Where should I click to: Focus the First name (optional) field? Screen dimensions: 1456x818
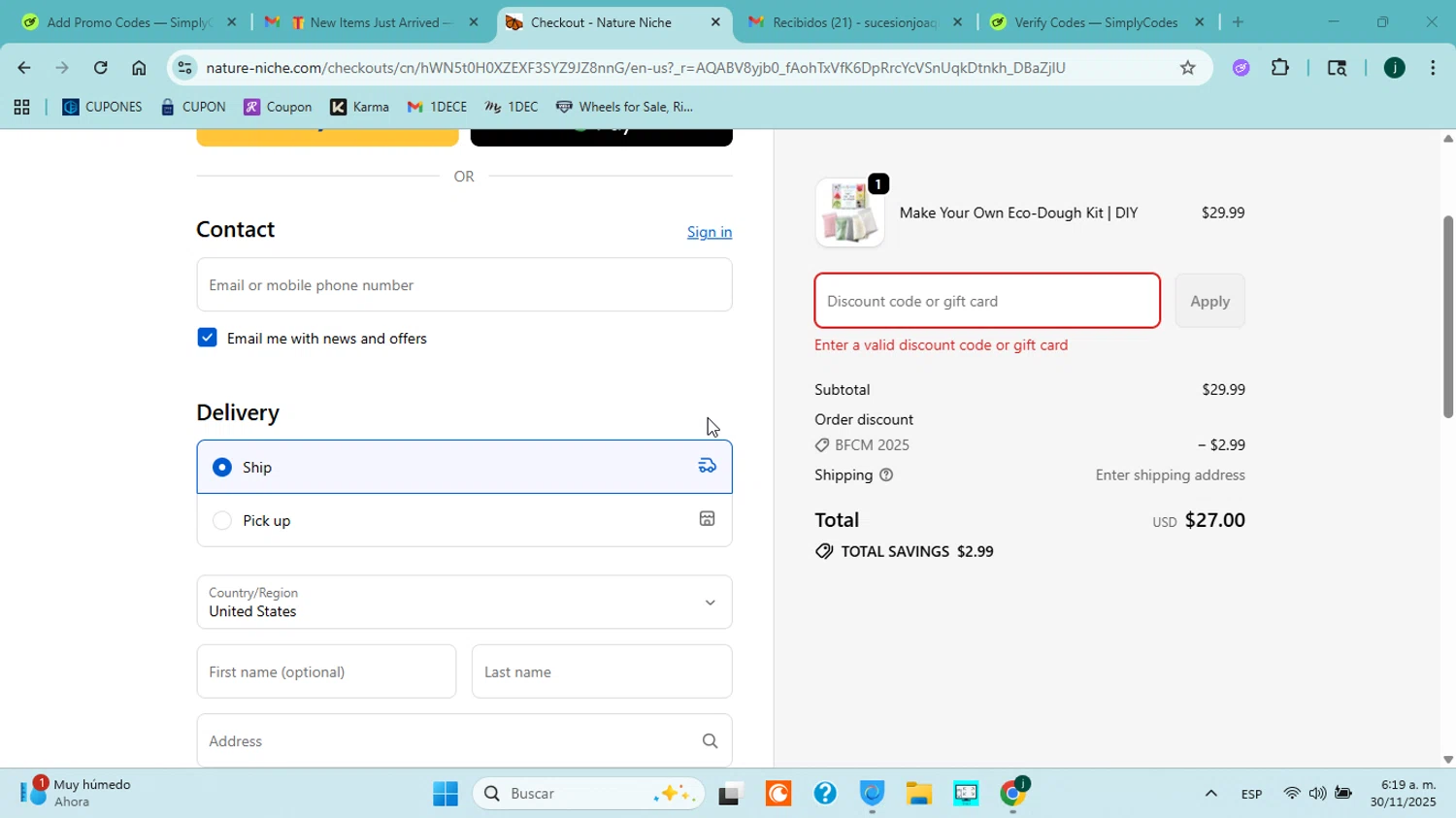tap(326, 671)
